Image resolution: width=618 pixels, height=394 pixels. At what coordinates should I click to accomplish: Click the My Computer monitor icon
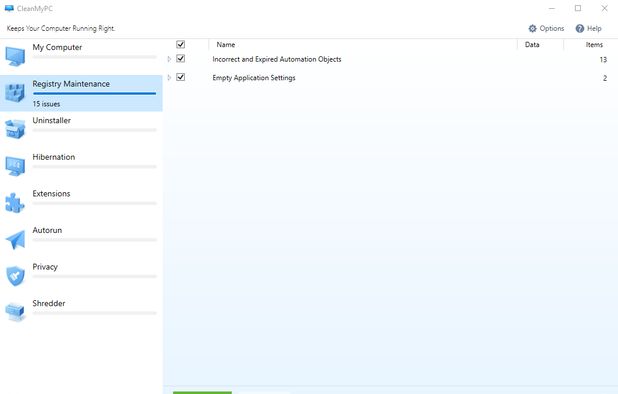(x=15, y=56)
